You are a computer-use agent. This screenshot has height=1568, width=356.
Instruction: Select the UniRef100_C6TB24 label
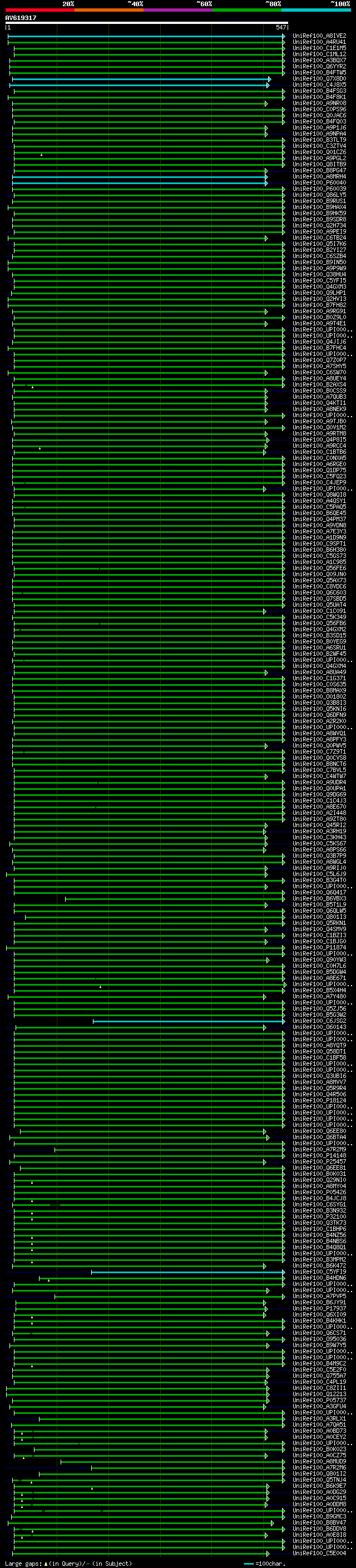click(319, 238)
